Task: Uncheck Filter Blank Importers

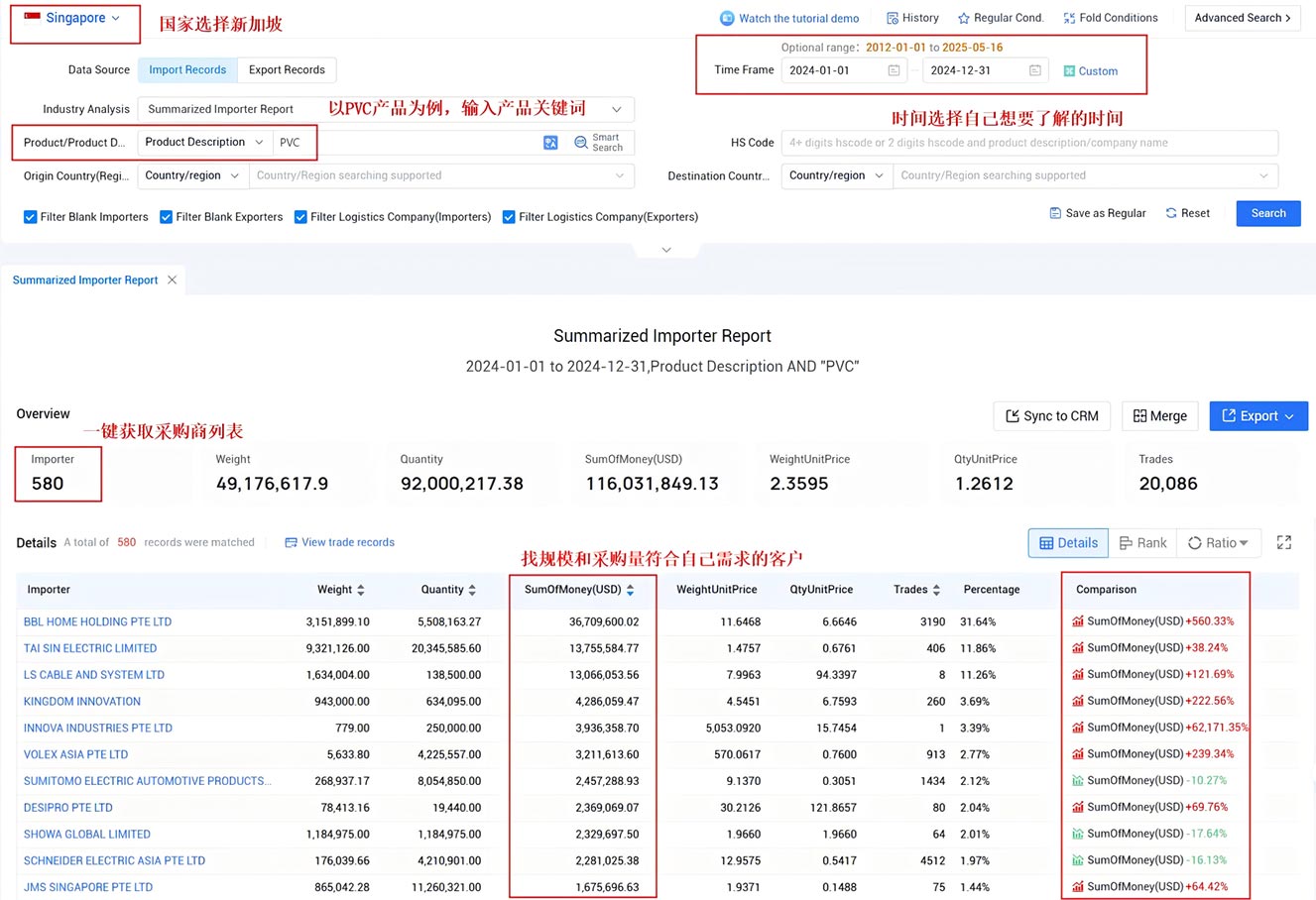Action: [x=31, y=217]
